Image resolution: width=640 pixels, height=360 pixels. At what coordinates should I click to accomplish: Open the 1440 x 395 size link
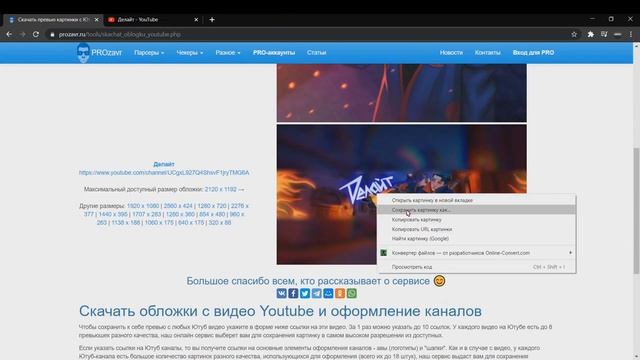[113, 214]
